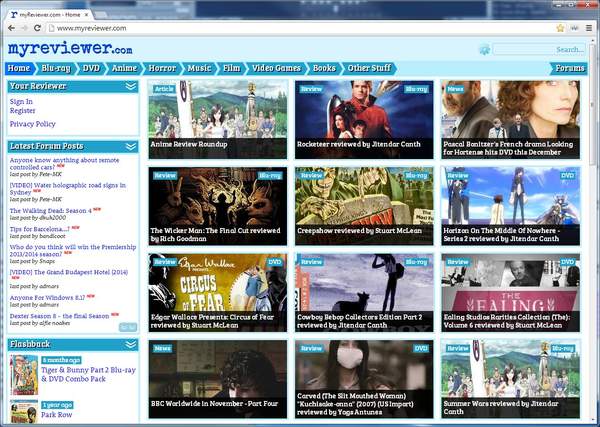This screenshot has width=600, height=427.
Task: Collapse the Latest Forum Posts panel
Action: (131, 147)
